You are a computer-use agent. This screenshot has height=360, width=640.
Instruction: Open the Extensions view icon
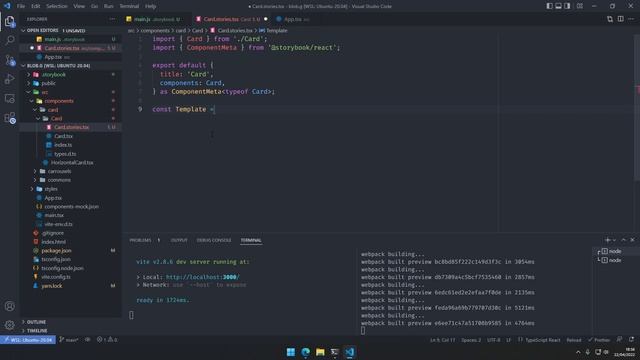tap(9, 118)
